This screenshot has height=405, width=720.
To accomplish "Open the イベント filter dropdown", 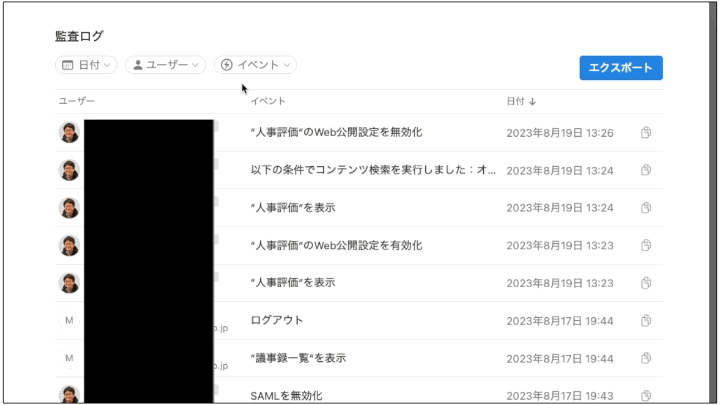I will click(x=255, y=65).
